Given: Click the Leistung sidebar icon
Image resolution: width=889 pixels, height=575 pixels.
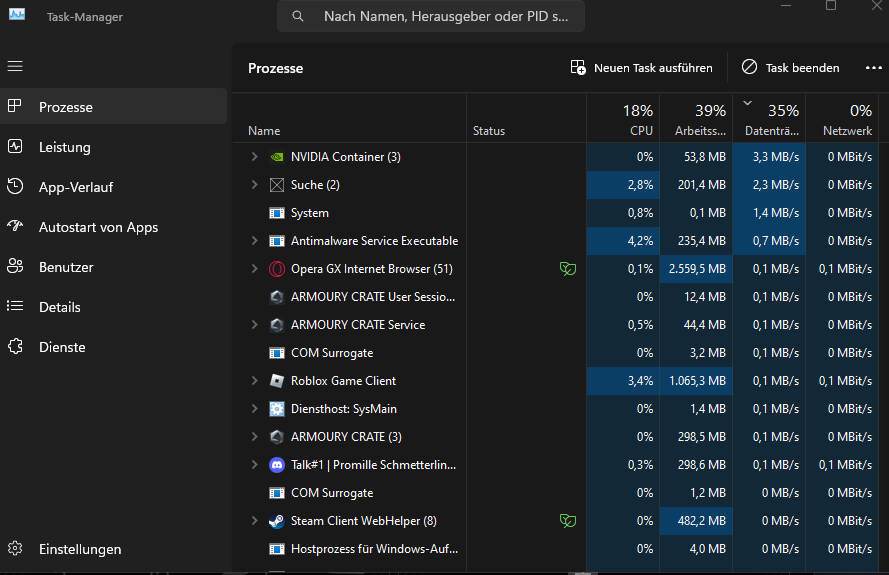Looking at the screenshot, I should [15, 147].
